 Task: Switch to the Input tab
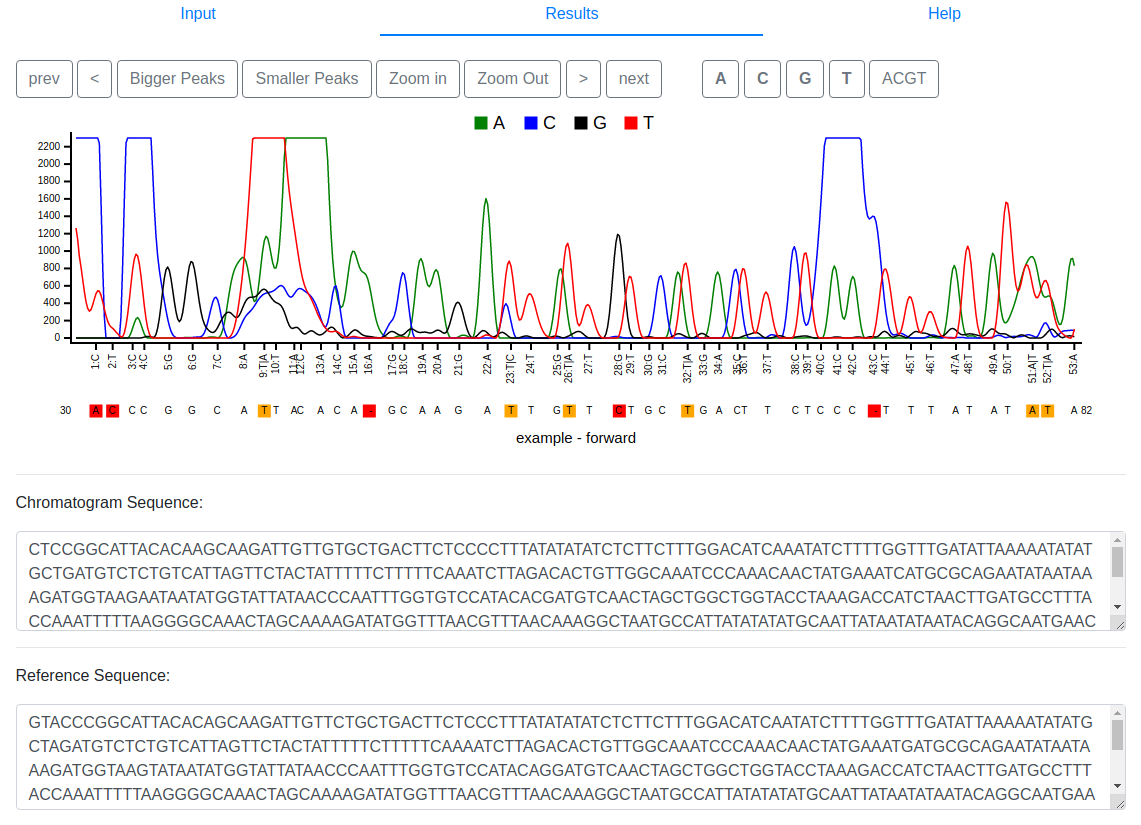click(x=198, y=14)
